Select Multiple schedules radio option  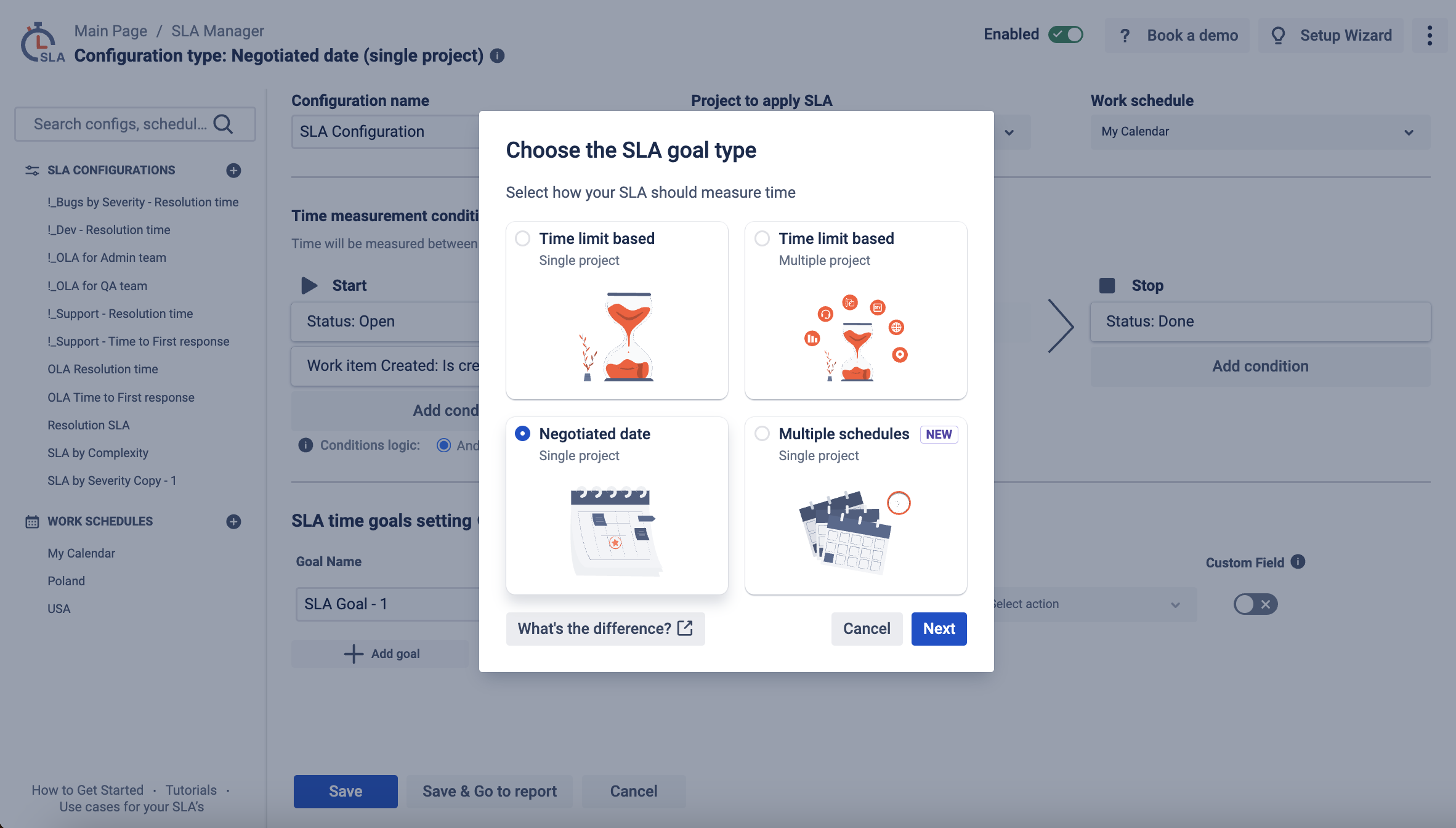click(x=762, y=434)
